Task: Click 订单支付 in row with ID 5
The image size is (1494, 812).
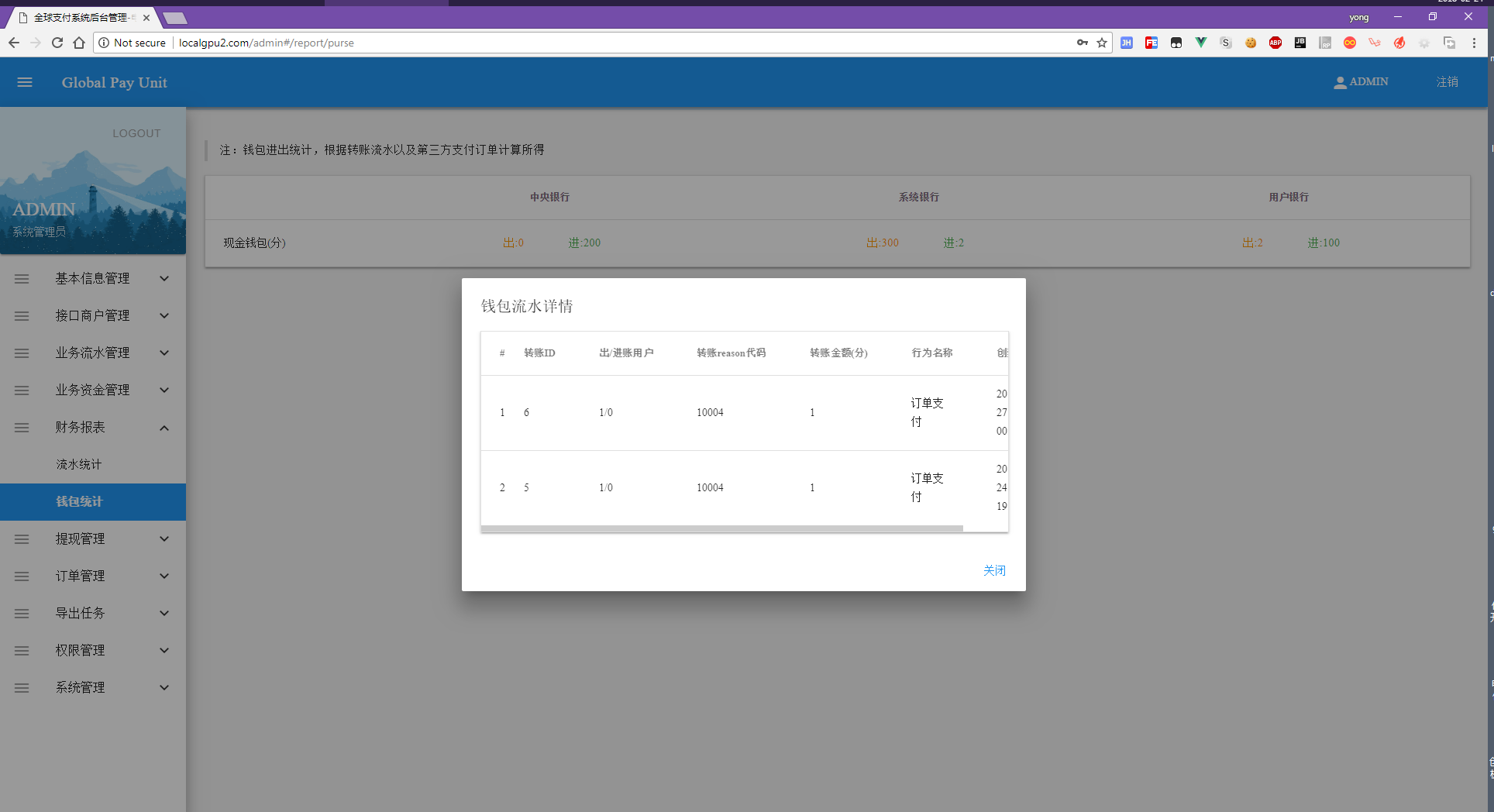Action: click(927, 487)
